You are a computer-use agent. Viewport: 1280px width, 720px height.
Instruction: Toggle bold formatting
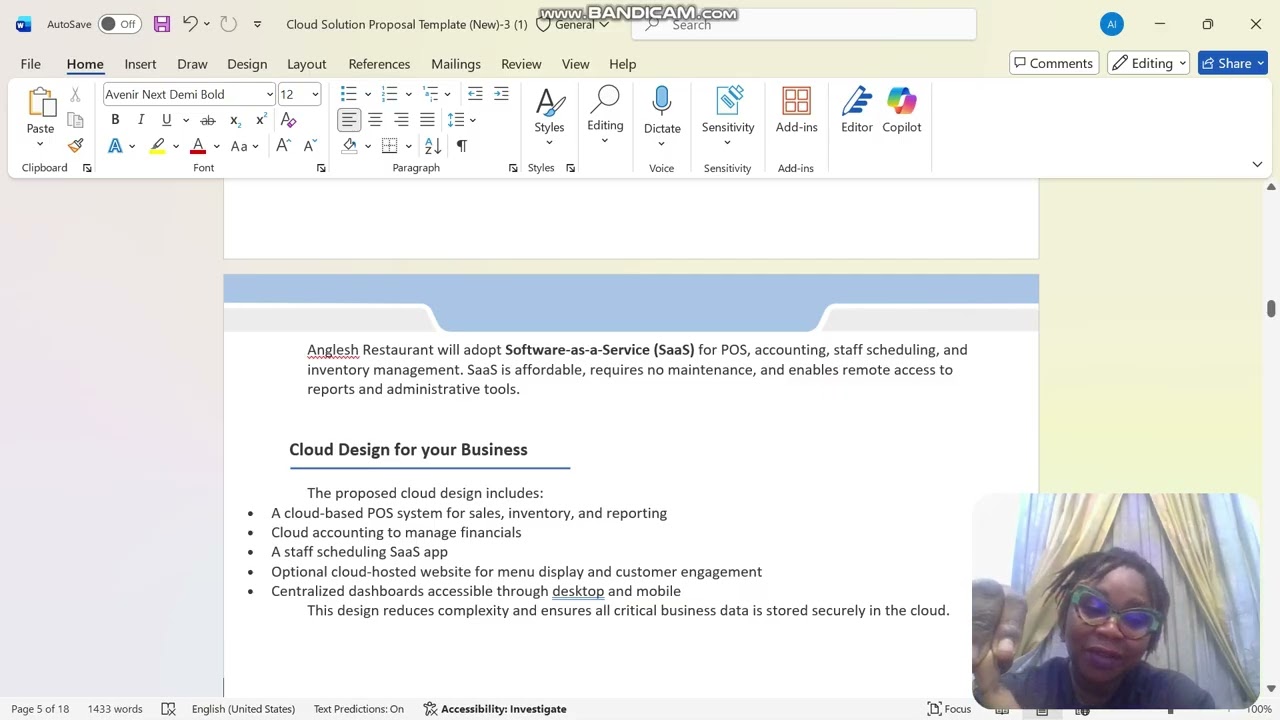point(115,120)
